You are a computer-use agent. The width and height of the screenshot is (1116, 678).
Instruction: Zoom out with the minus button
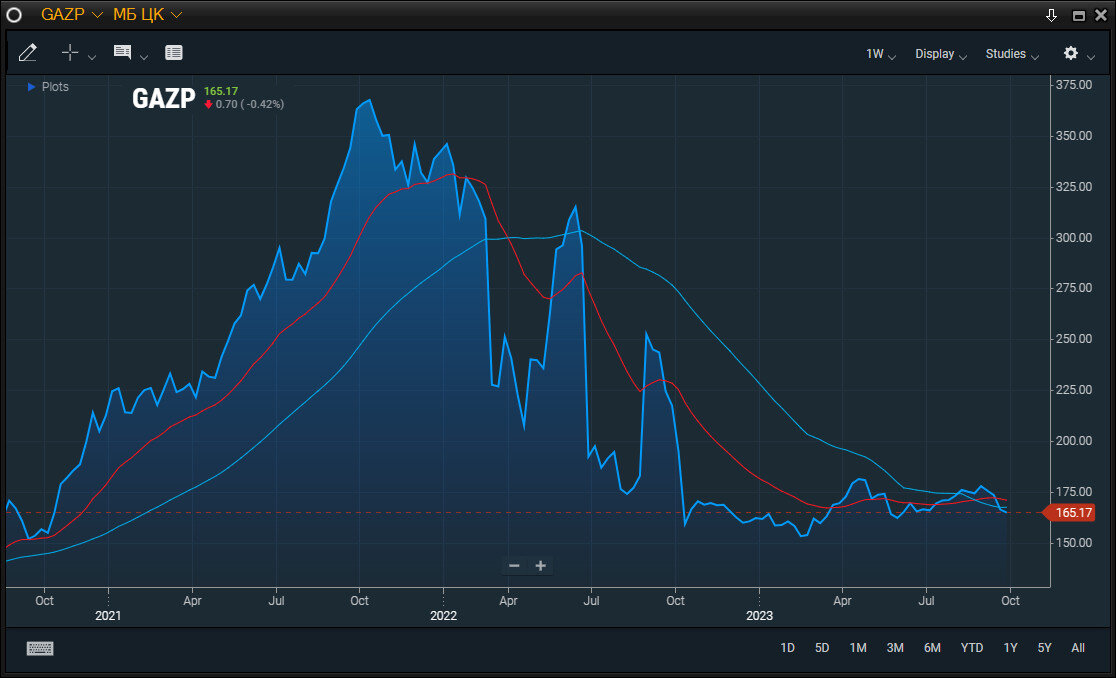[514, 566]
